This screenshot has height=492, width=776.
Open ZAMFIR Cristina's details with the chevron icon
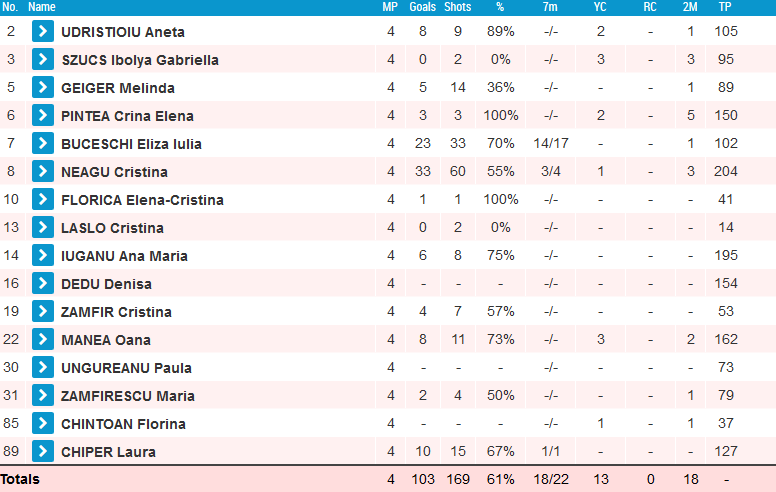(x=43, y=311)
